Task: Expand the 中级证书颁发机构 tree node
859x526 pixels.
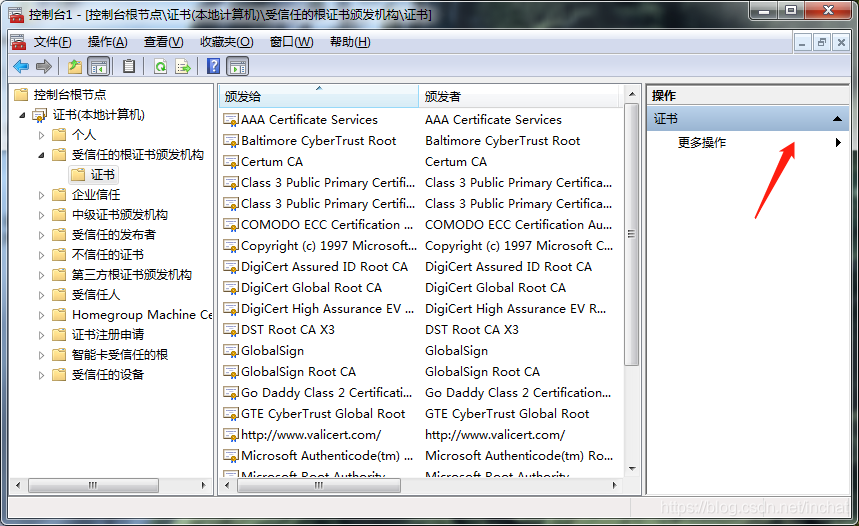Action: coord(41,215)
